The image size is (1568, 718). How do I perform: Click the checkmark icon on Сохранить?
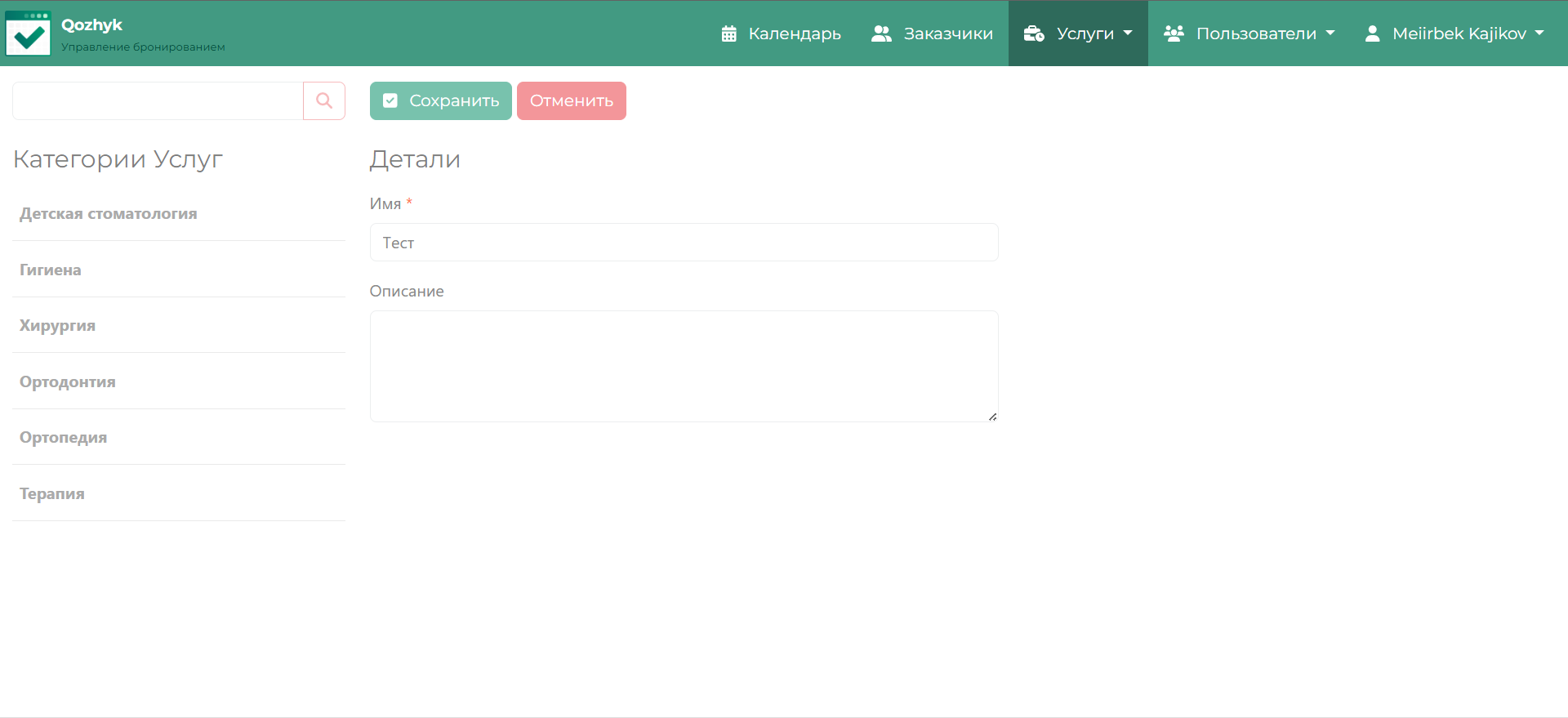coord(390,100)
